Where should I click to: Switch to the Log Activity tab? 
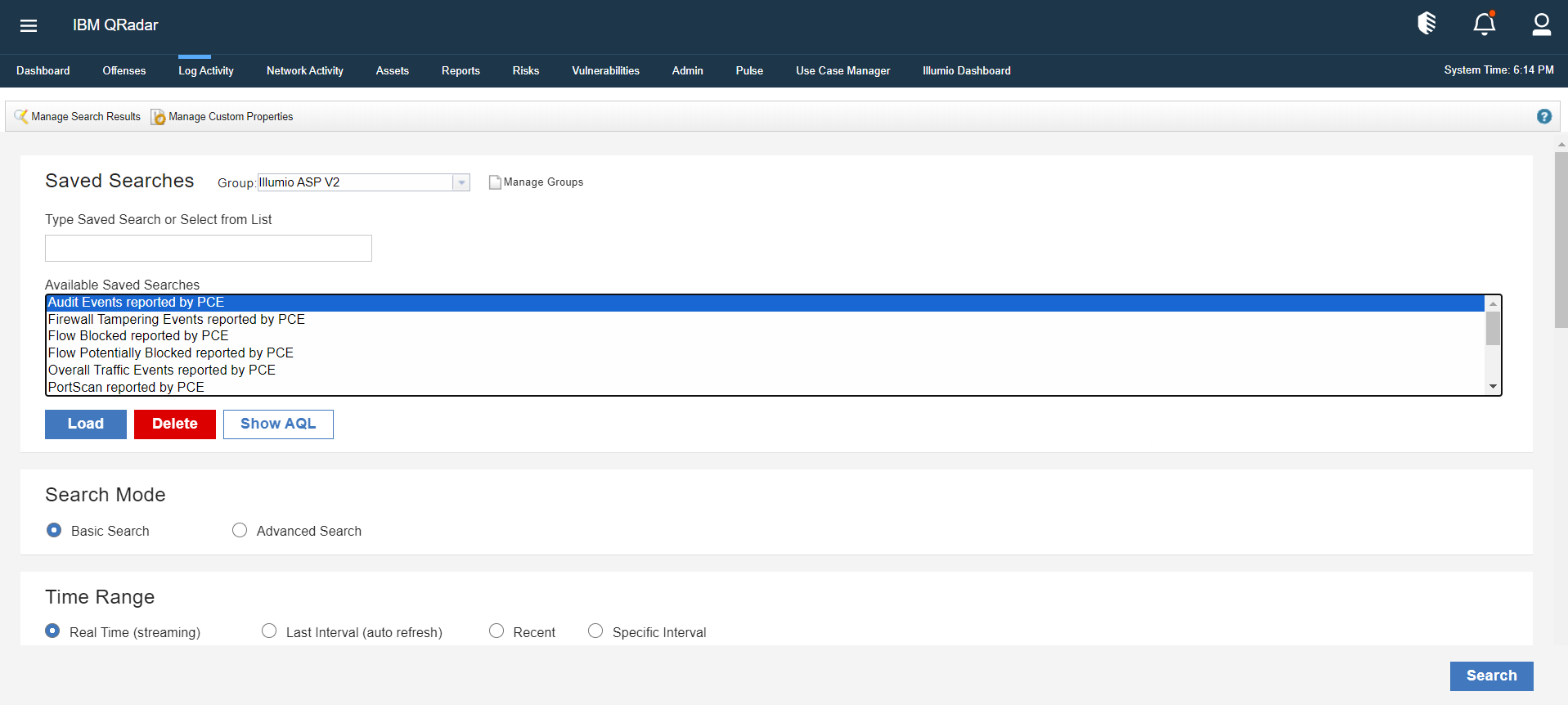tap(206, 71)
